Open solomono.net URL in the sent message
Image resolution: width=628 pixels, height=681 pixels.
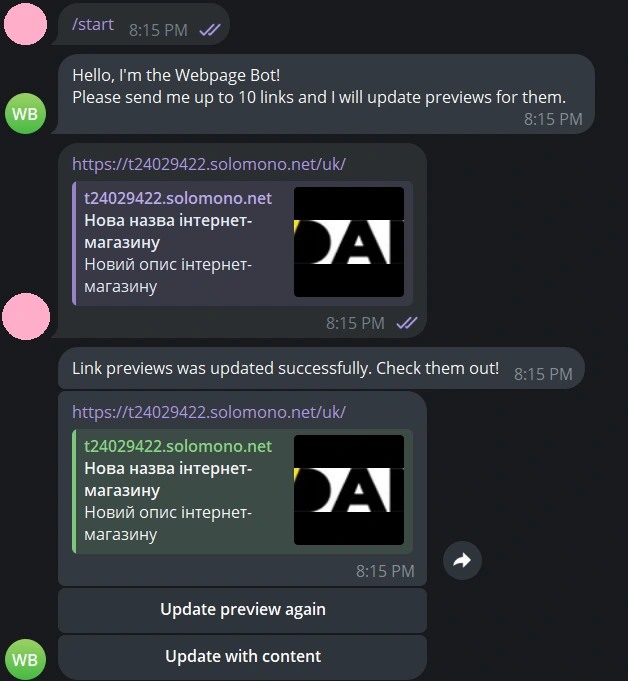209,164
